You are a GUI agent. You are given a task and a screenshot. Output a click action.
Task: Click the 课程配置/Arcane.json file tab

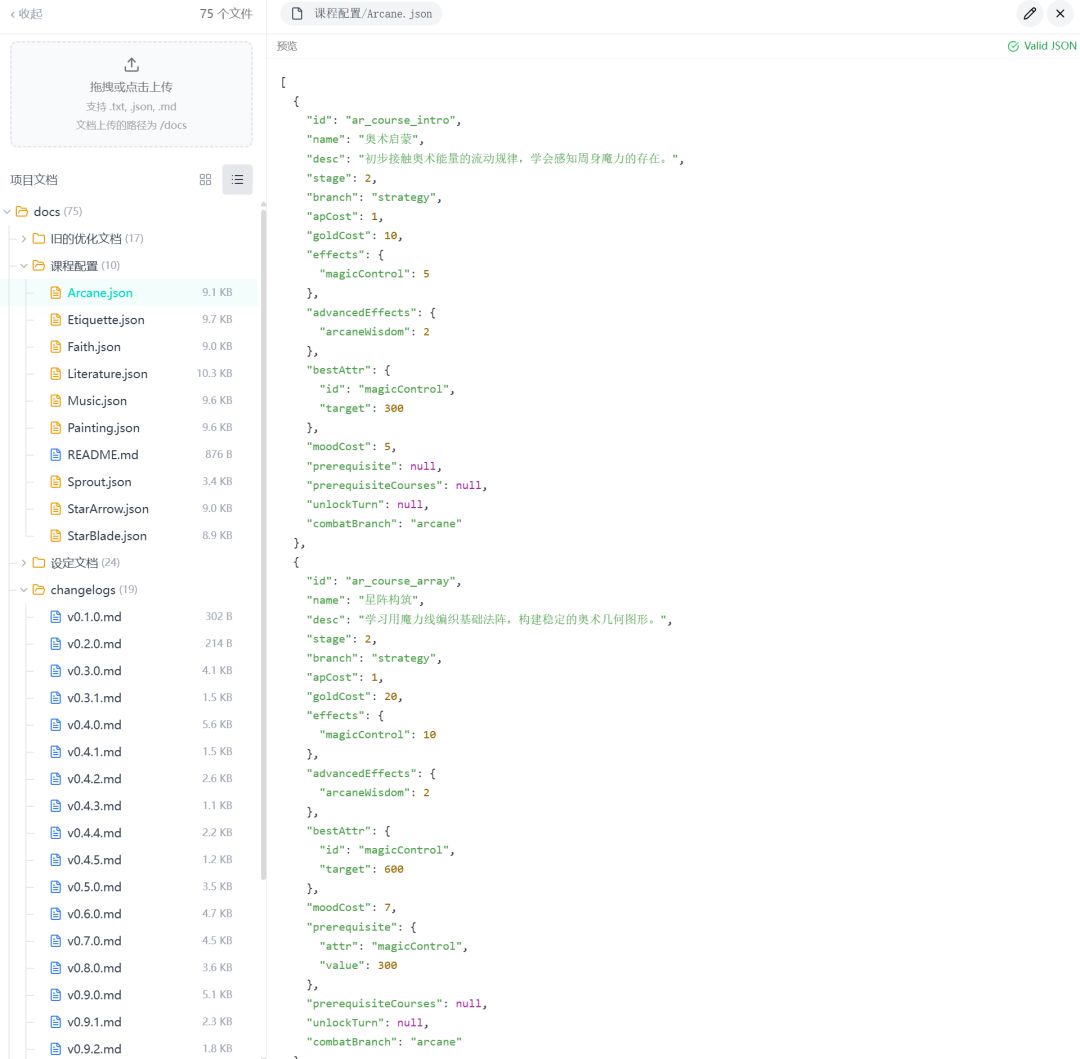[361, 14]
